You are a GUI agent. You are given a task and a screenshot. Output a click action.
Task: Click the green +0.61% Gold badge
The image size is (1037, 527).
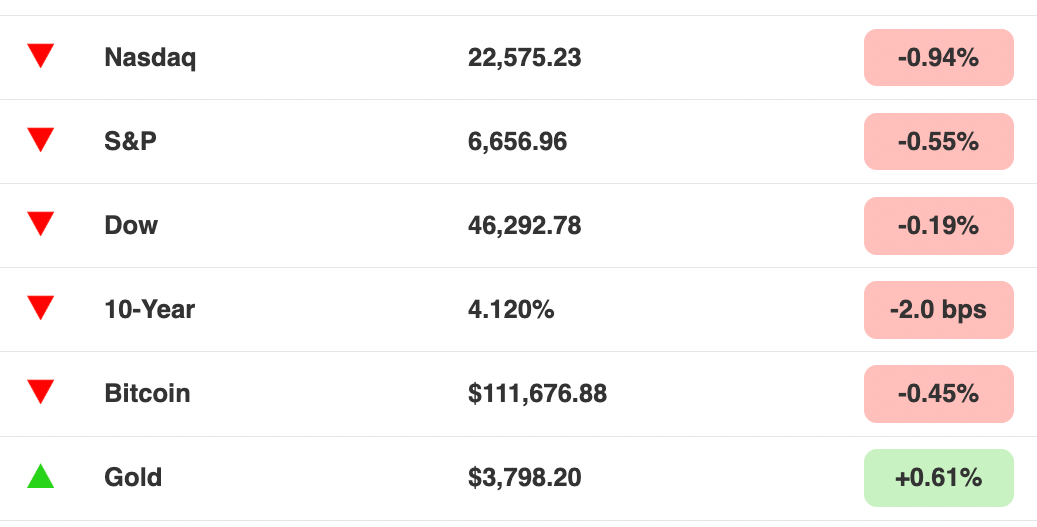pyautogui.click(x=938, y=477)
